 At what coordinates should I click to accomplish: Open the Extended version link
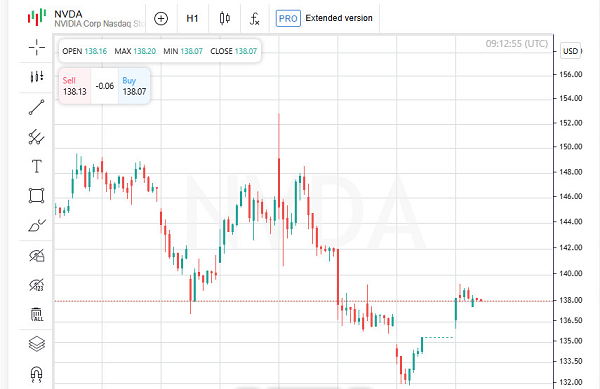(339, 18)
